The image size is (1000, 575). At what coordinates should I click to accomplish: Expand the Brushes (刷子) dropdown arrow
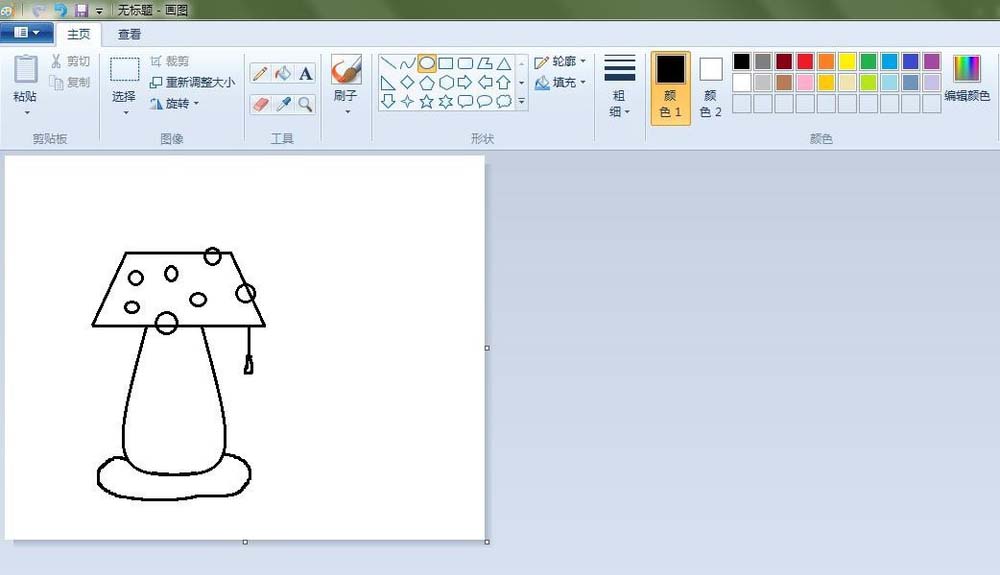pos(348,112)
